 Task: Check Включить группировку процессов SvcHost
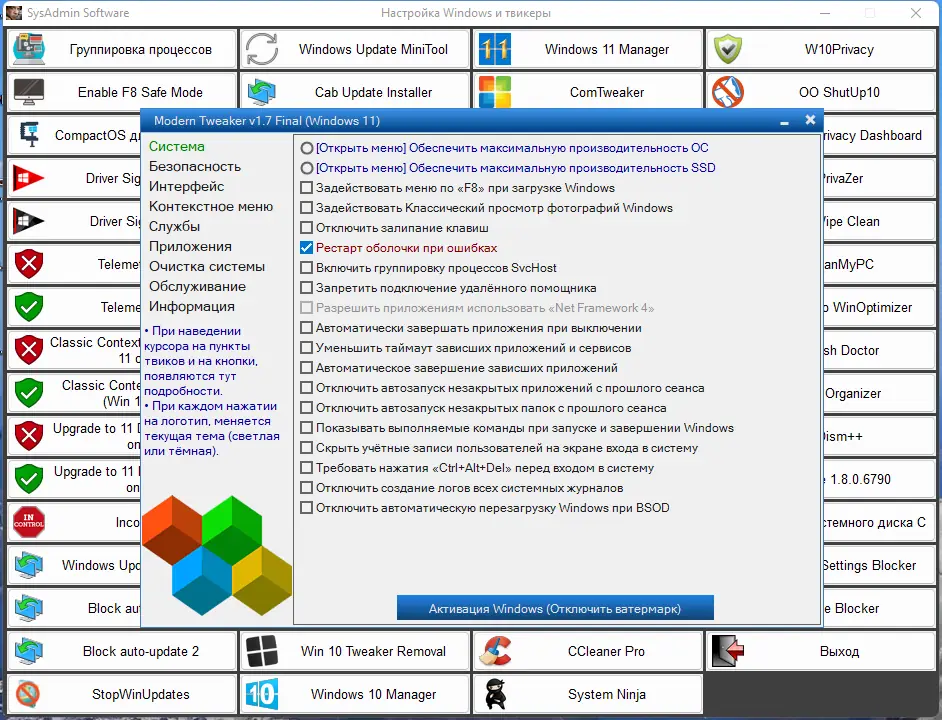[x=306, y=267]
